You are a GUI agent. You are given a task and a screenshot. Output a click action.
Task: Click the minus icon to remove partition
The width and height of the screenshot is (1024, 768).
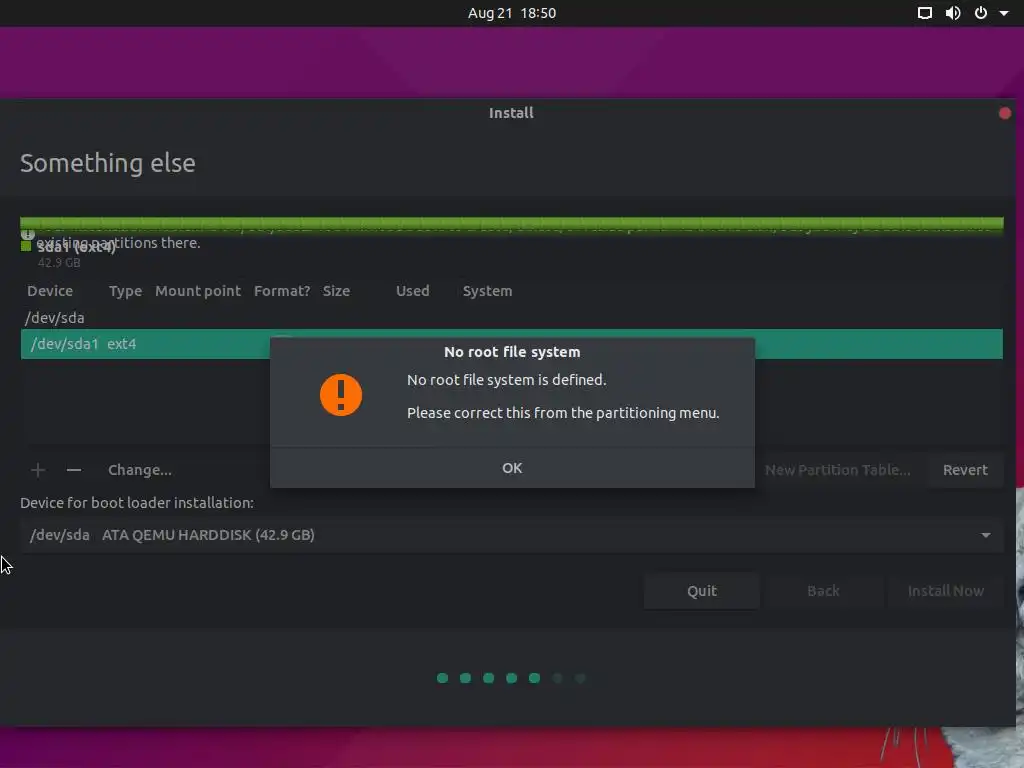(74, 470)
